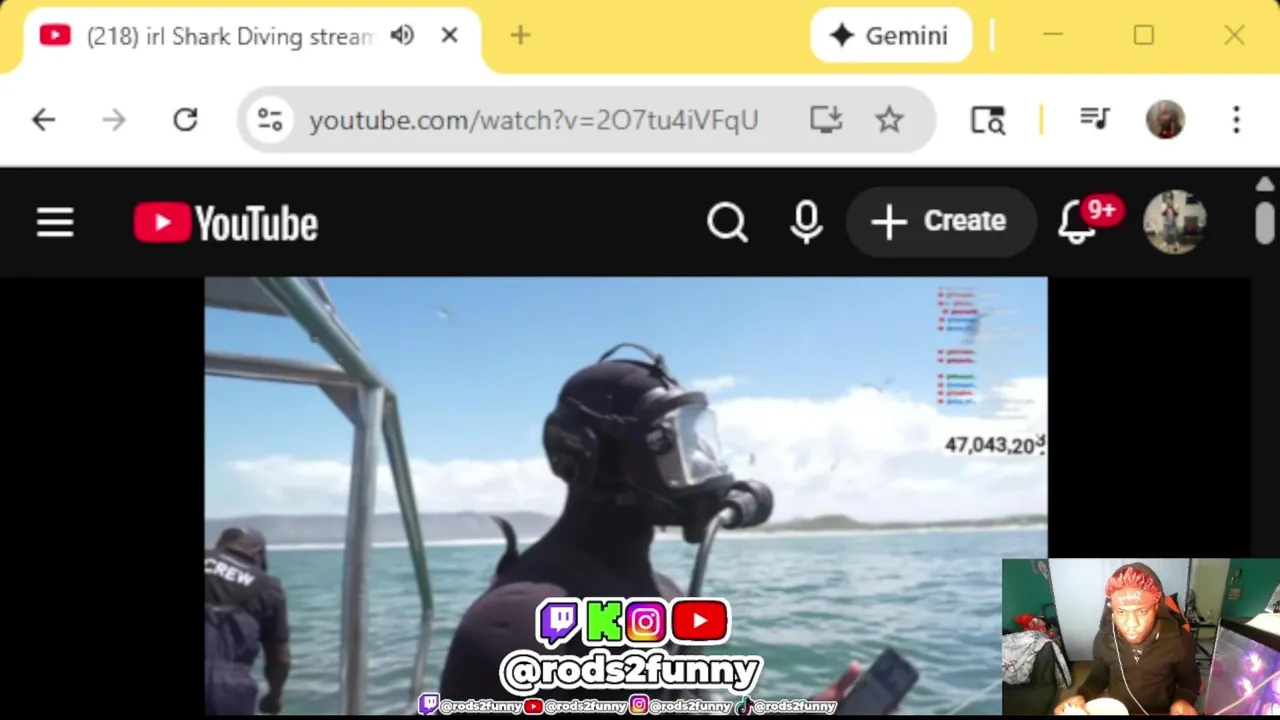The width and height of the screenshot is (1280, 720).
Task: Click the Create button
Action: click(x=940, y=221)
